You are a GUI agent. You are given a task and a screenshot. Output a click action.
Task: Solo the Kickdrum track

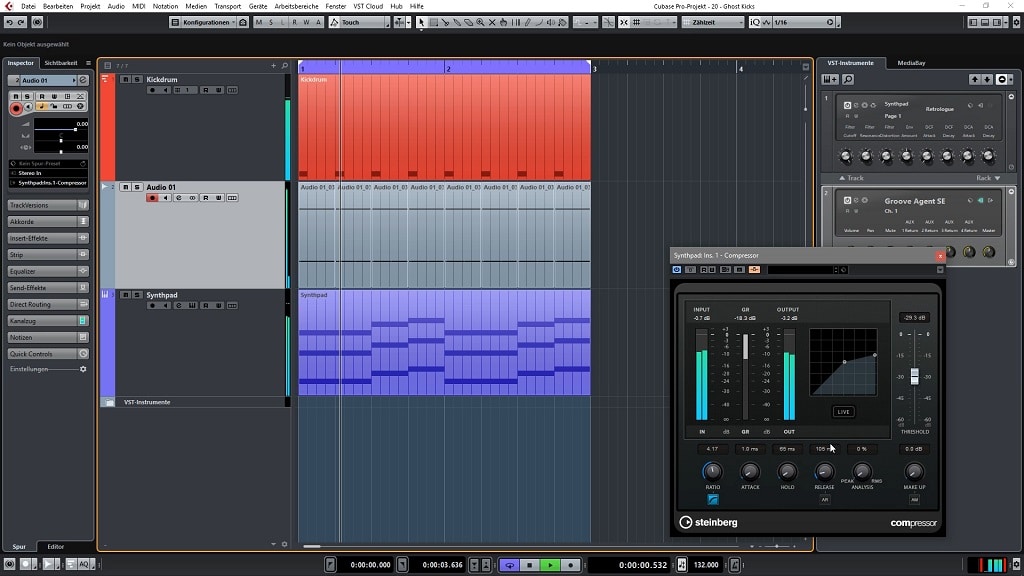(136, 80)
